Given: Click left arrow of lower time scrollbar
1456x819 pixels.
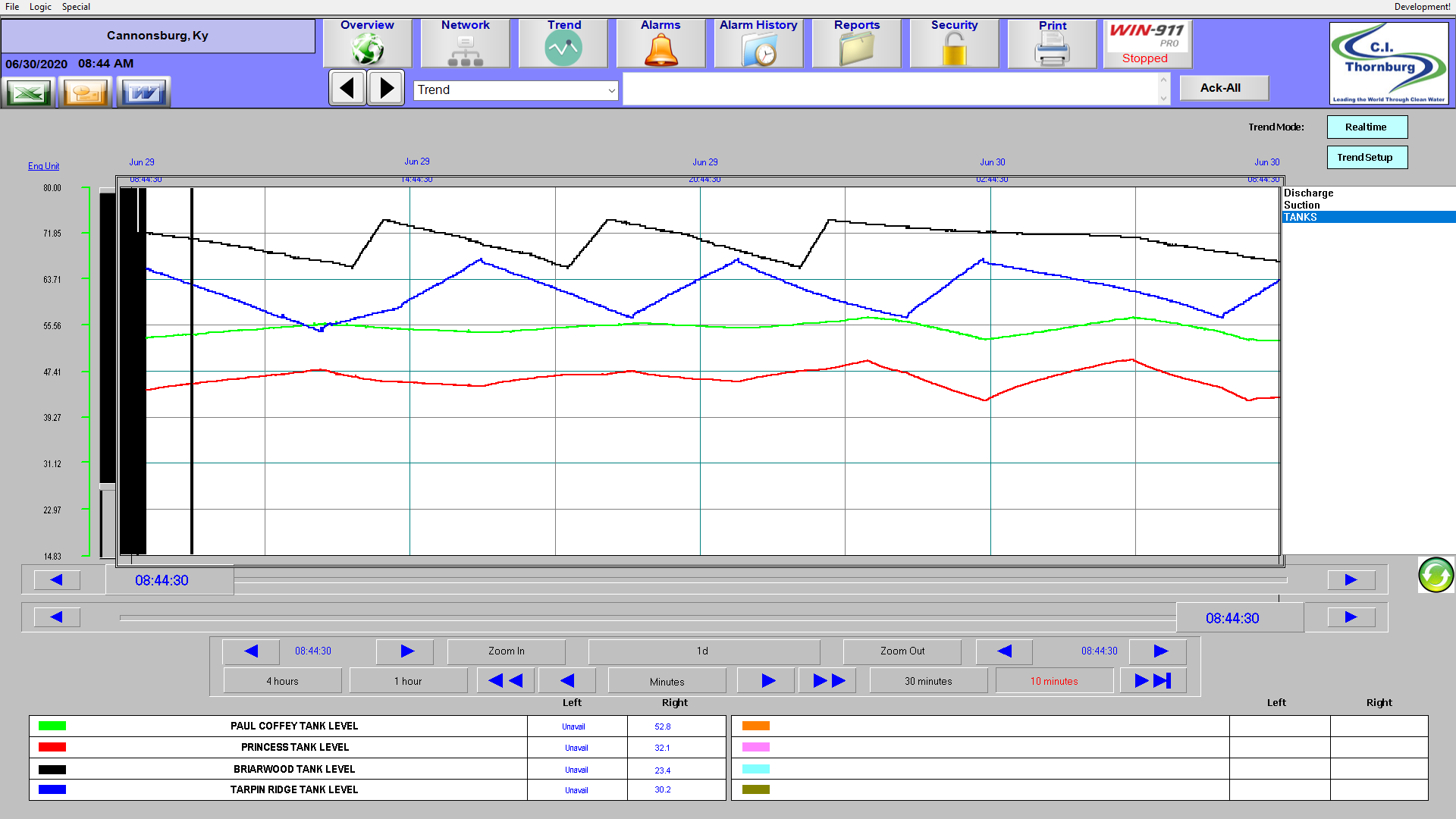Looking at the screenshot, I should 57,617.
